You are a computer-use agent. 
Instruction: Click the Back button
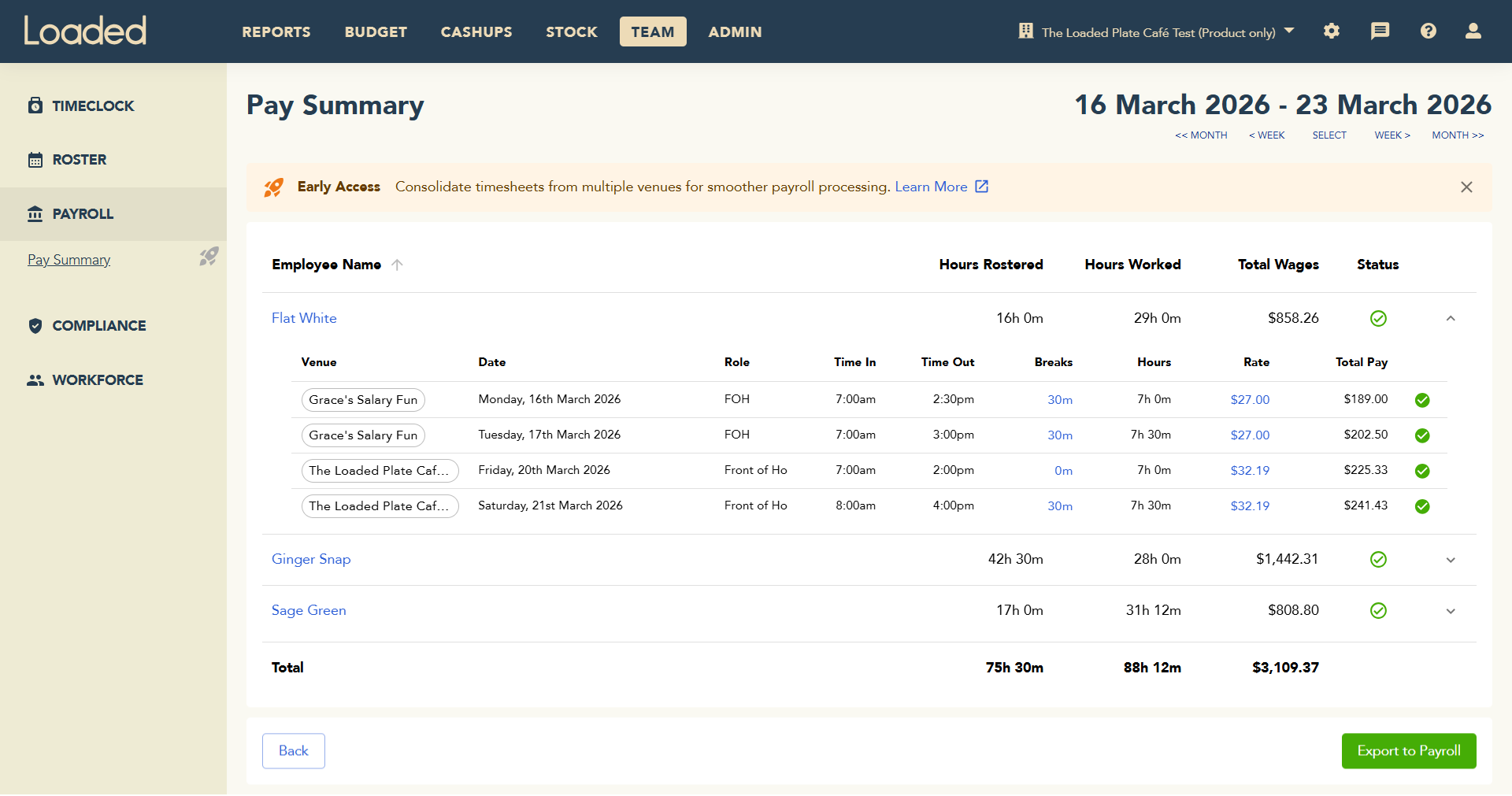tap(294, 751)
